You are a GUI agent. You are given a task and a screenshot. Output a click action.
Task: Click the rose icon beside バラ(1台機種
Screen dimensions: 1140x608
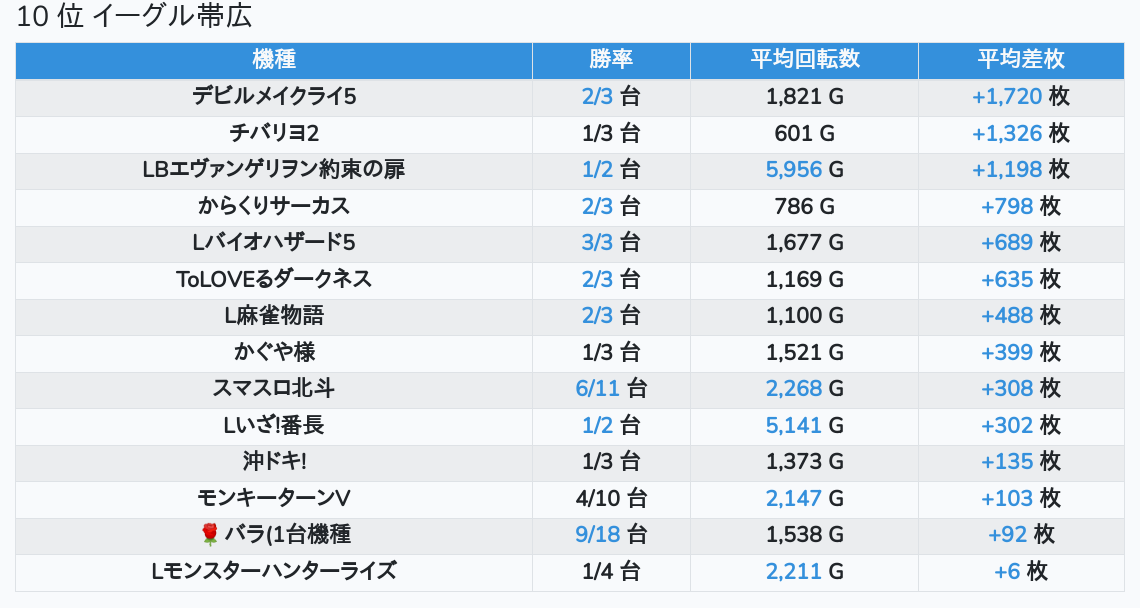(209, 535)
